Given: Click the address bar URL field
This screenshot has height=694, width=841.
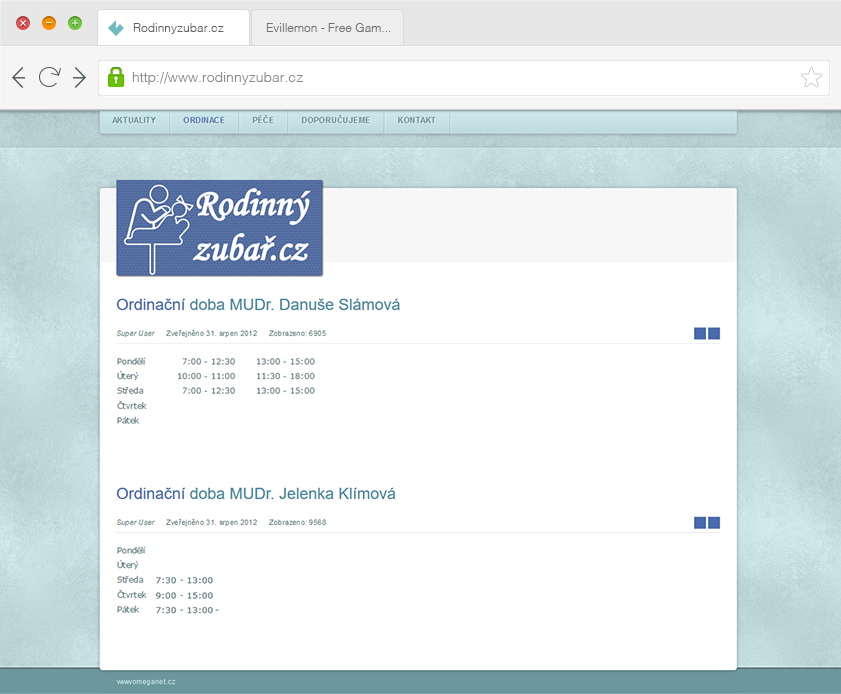Looking at the screenshot, I should click(464, 78).
